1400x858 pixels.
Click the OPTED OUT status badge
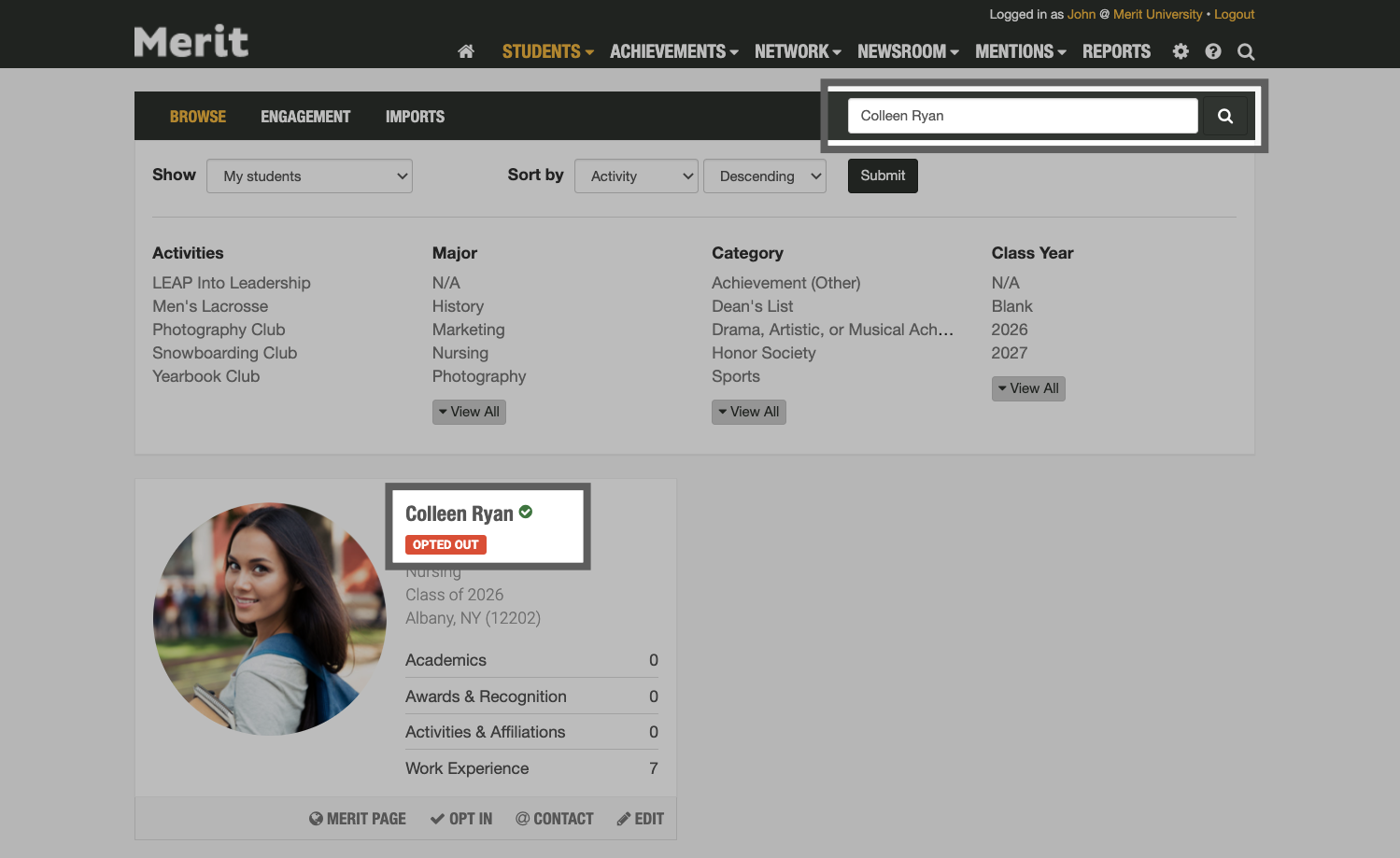point(445,544)
